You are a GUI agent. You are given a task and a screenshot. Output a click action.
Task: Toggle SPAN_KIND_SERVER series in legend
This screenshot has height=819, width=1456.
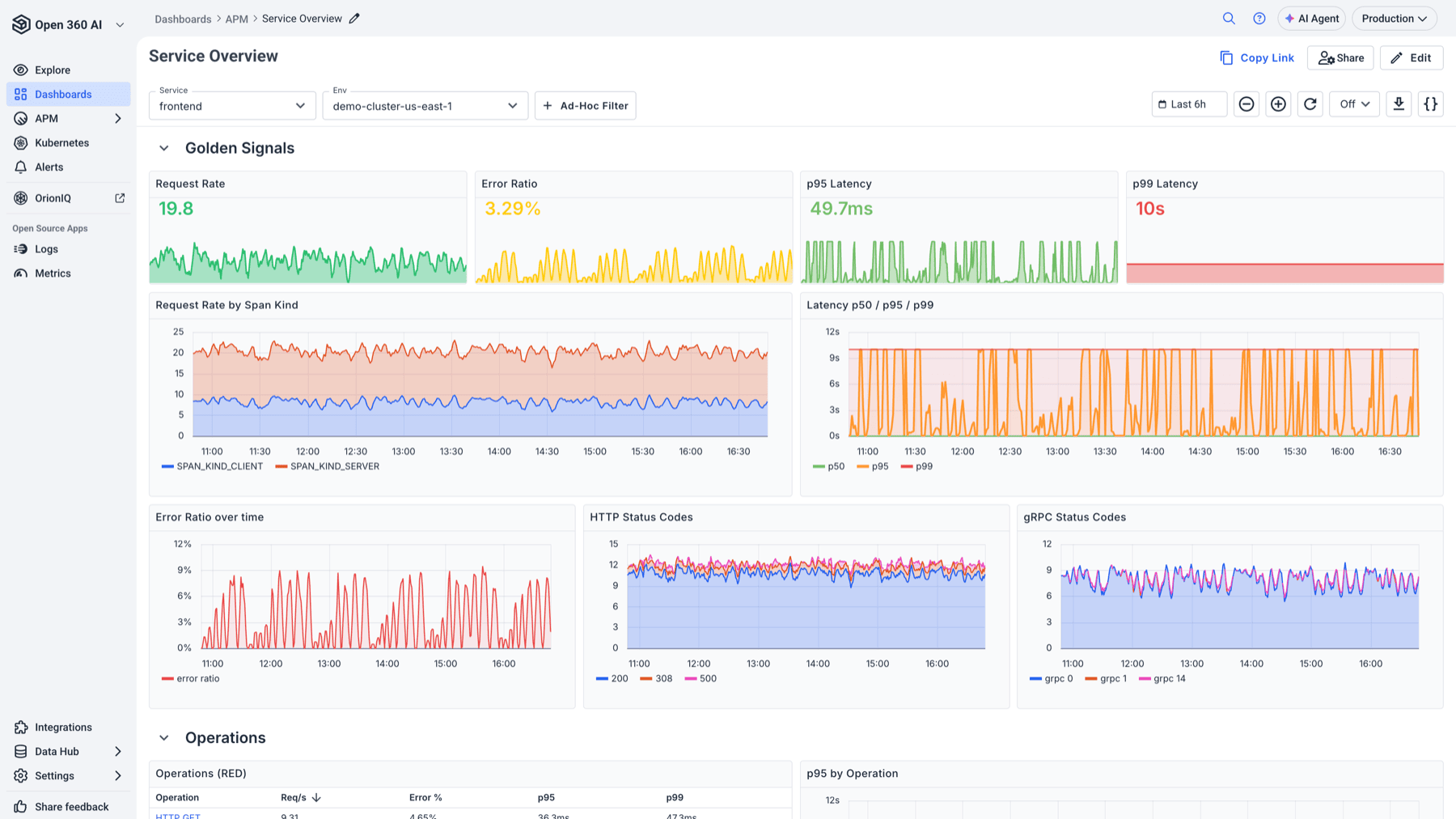pos(327,467)
